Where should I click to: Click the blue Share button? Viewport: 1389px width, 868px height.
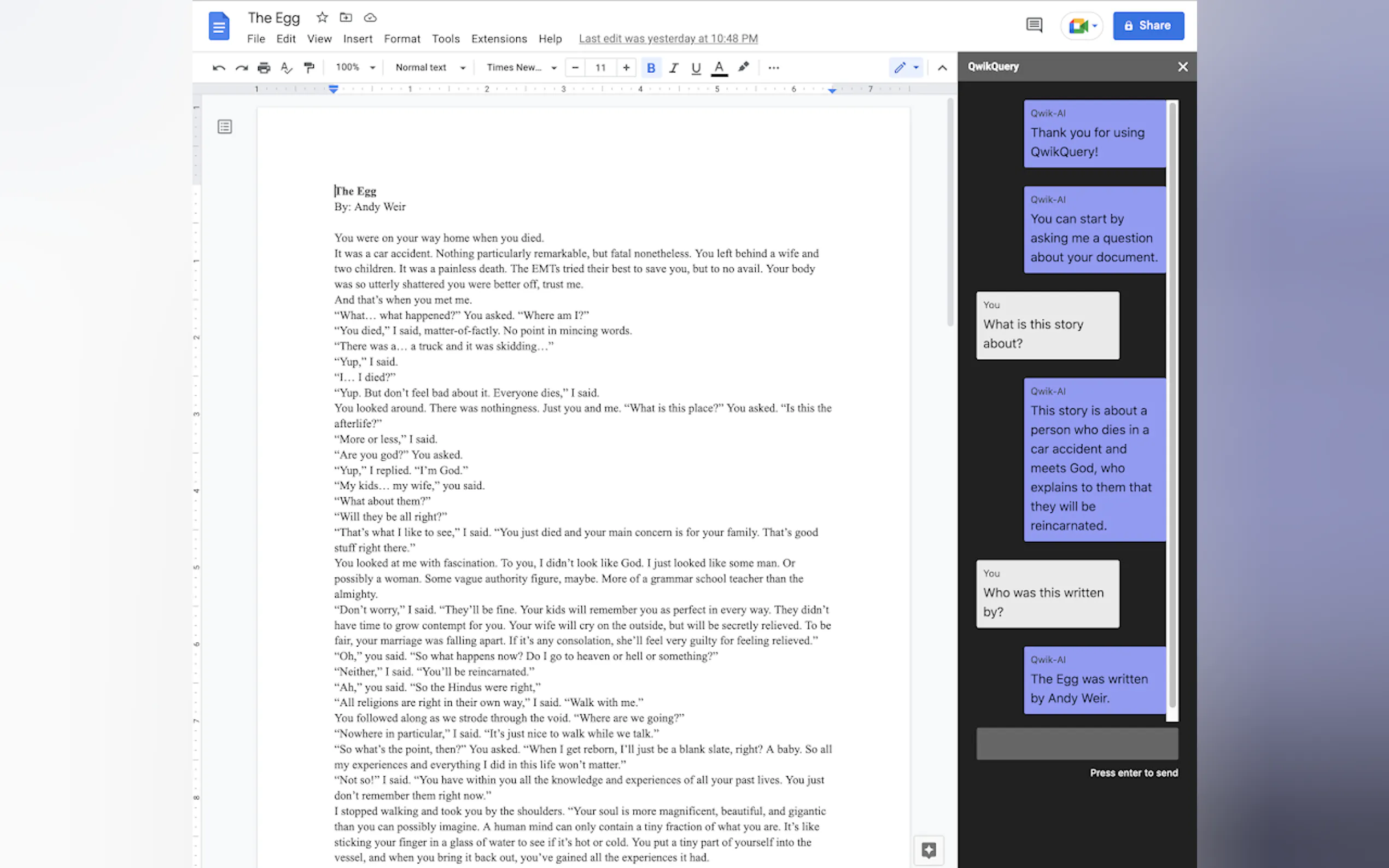pos(1148,25)
